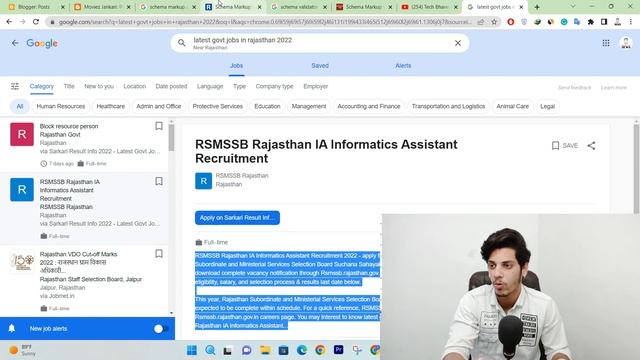The height and width of the screenshot is (360, 640).
Task: Switch to the Tech Bhavi YouTube browser tab
Action: click(x=429, y=7)
